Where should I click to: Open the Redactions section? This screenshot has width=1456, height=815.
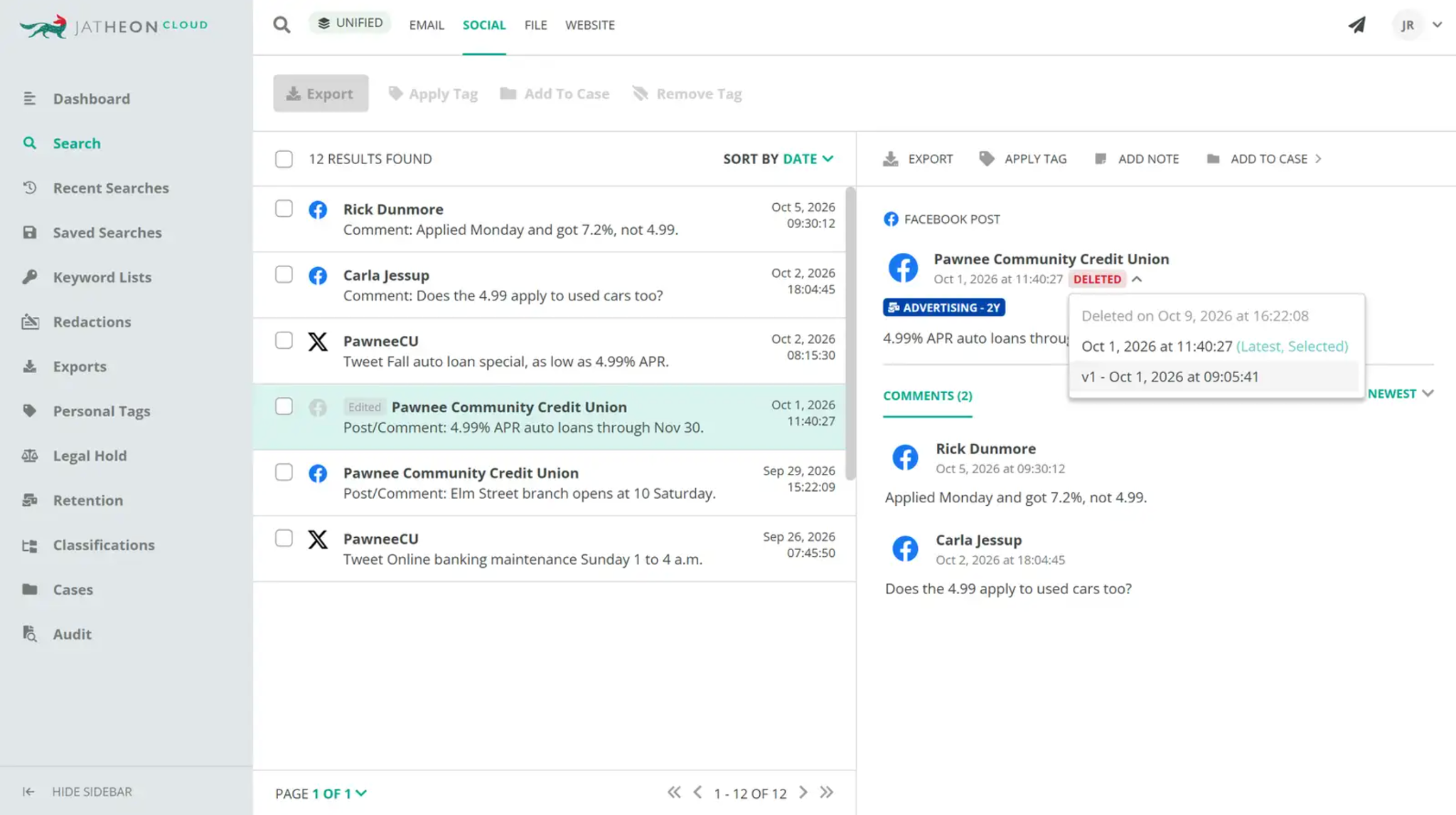(x=92, y=323)
